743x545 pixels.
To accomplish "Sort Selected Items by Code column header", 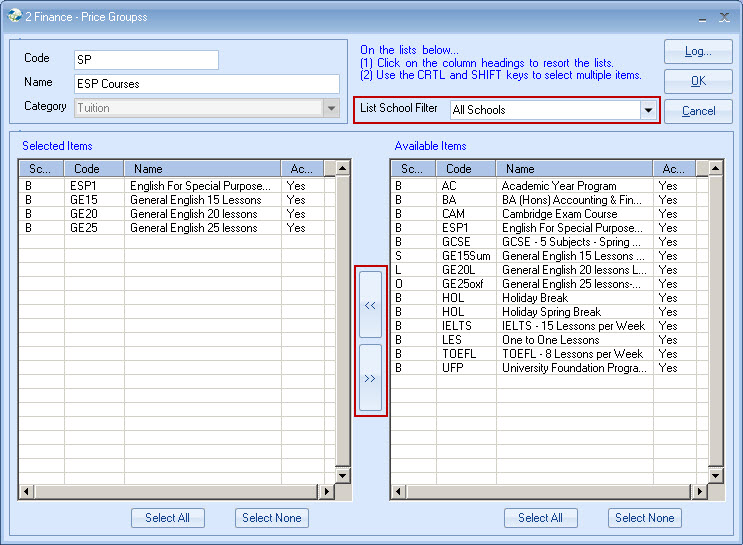I will pyautogui.click(x=94, y=169).
